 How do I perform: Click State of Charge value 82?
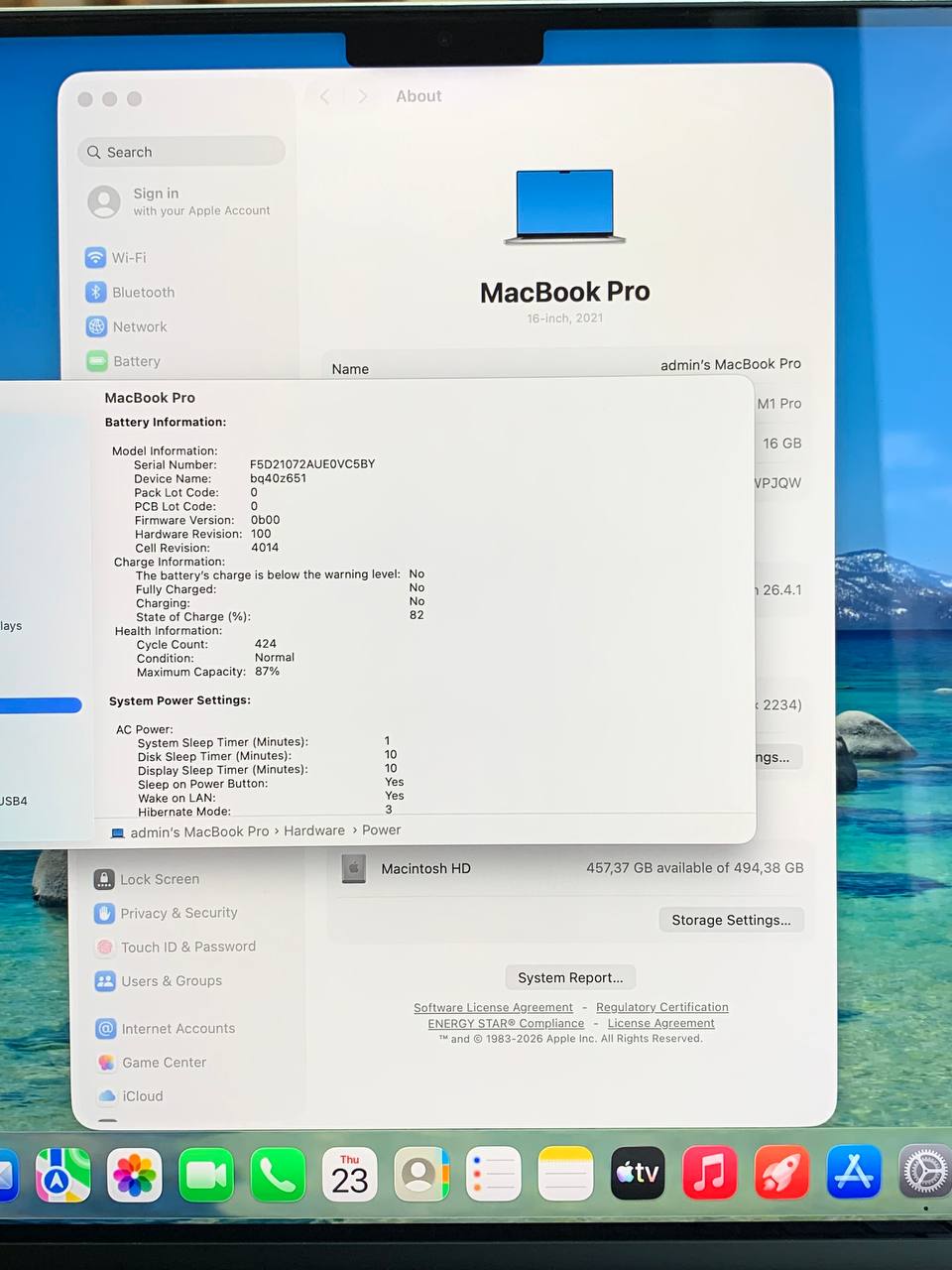(x=416, y=615)
